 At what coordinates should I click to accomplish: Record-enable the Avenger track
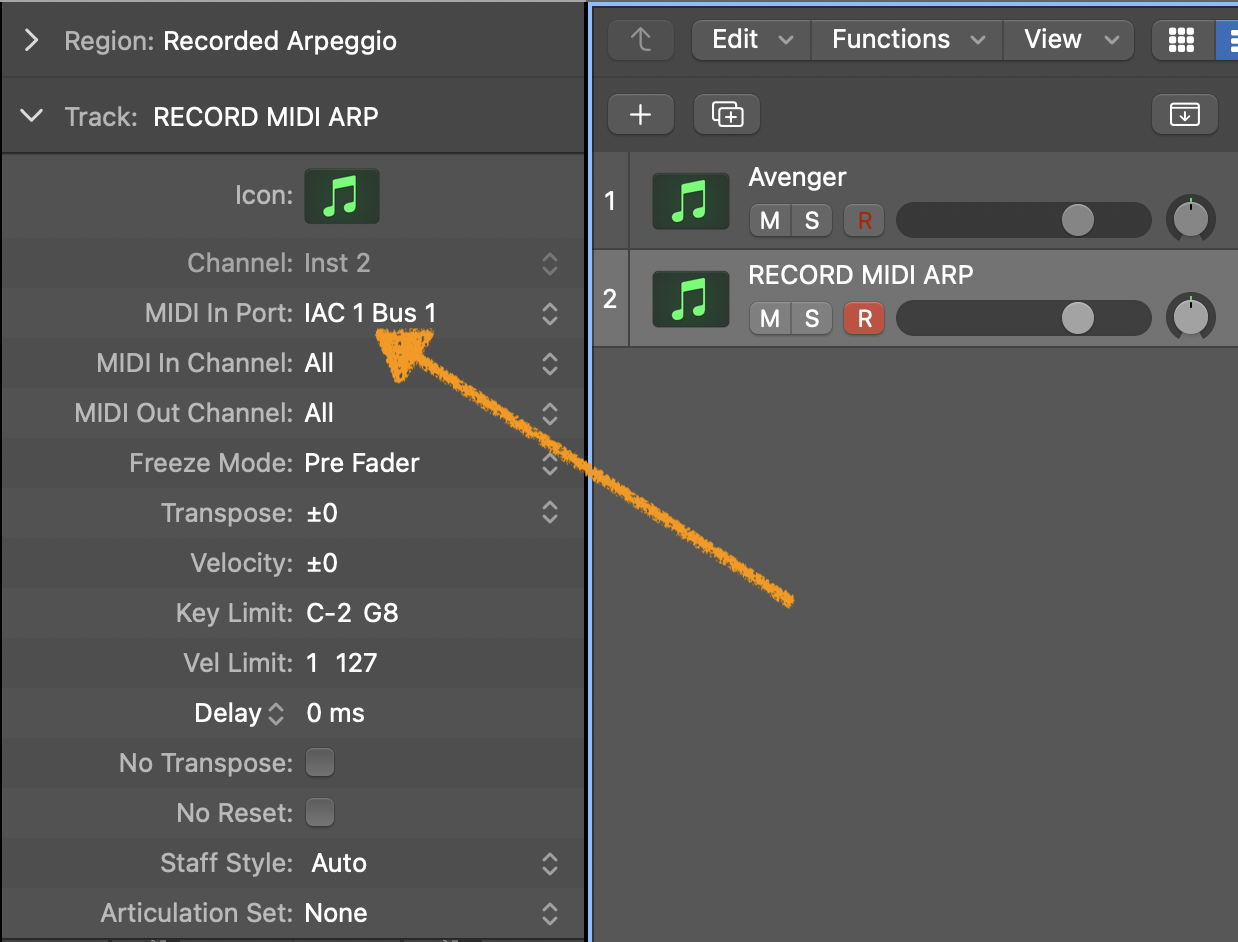pyautogui.click(x=864, y=221)
